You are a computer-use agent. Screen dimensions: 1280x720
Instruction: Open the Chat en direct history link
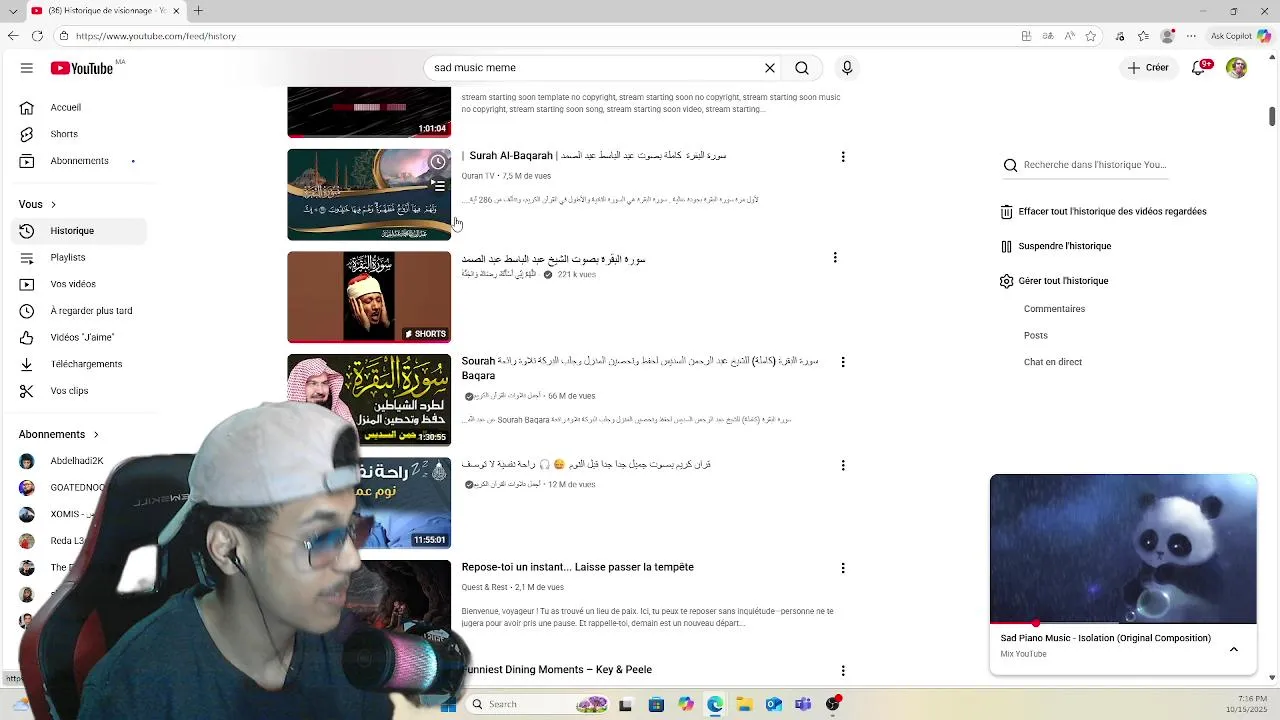(x=1053, y=362)
